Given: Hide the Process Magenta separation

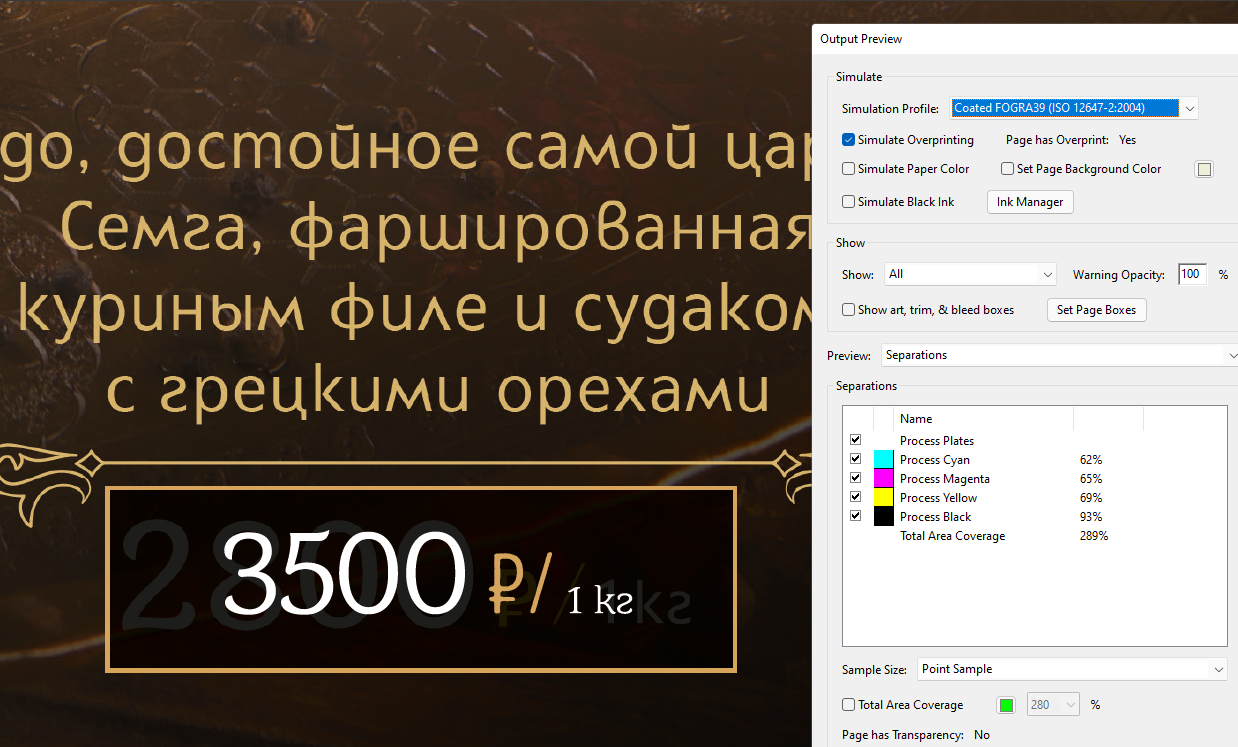Looking at the screenshot, I should (855, 477).
